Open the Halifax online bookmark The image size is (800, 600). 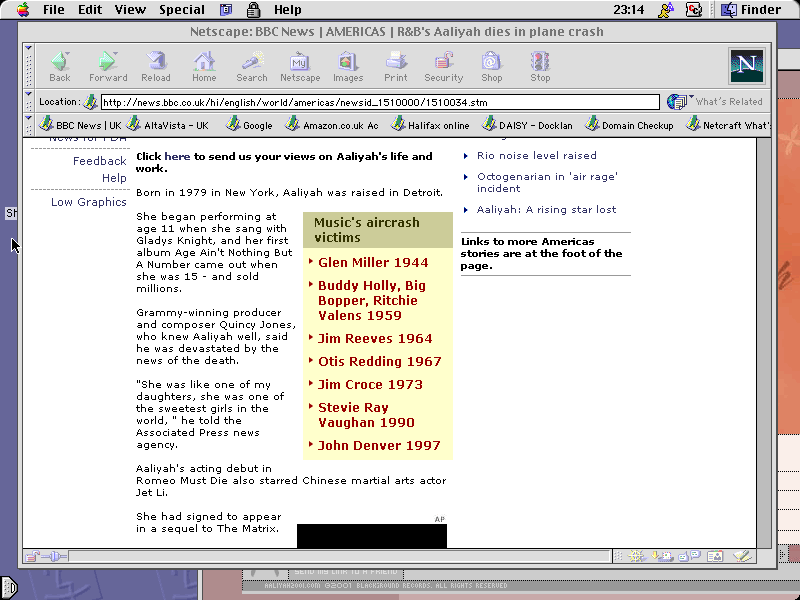(x=430, y=125)
